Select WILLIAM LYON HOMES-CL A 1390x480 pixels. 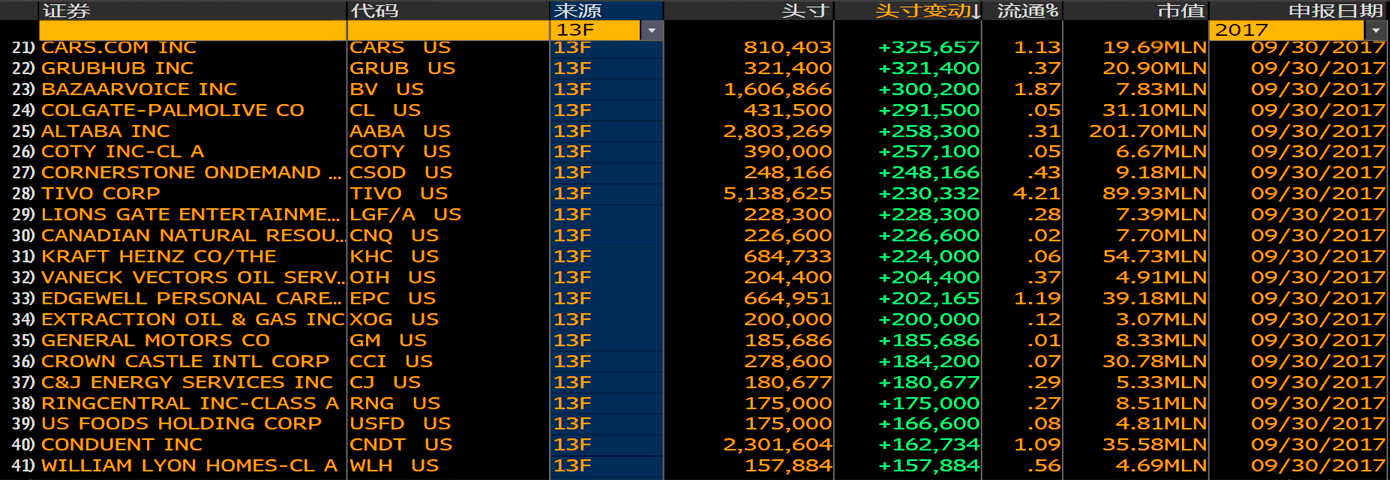(190, 465)
